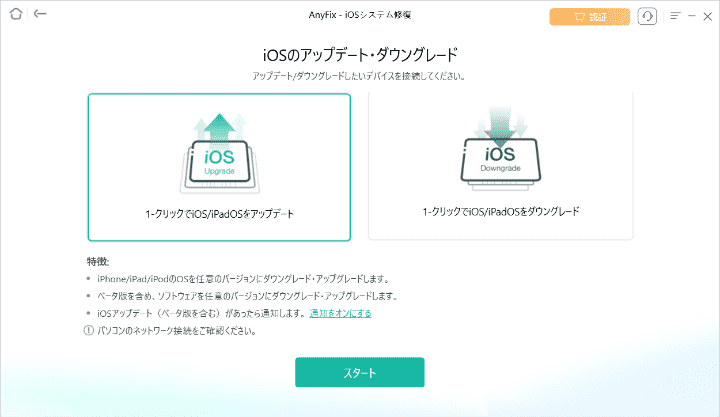
Task: Click the back arrow icon
Action: [40, 14]
